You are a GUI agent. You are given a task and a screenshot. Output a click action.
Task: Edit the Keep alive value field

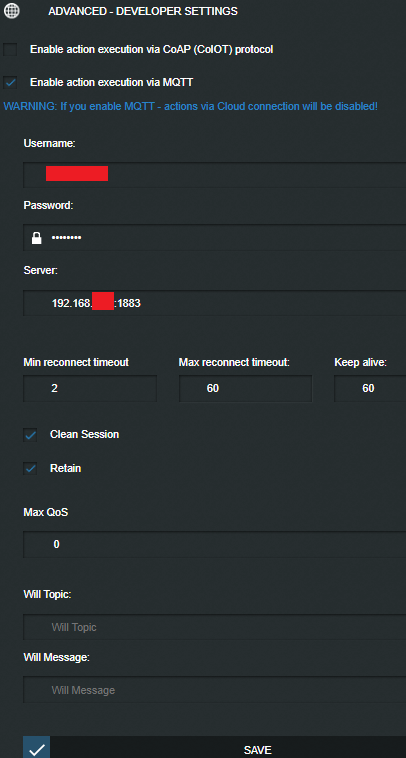[370, 388]
